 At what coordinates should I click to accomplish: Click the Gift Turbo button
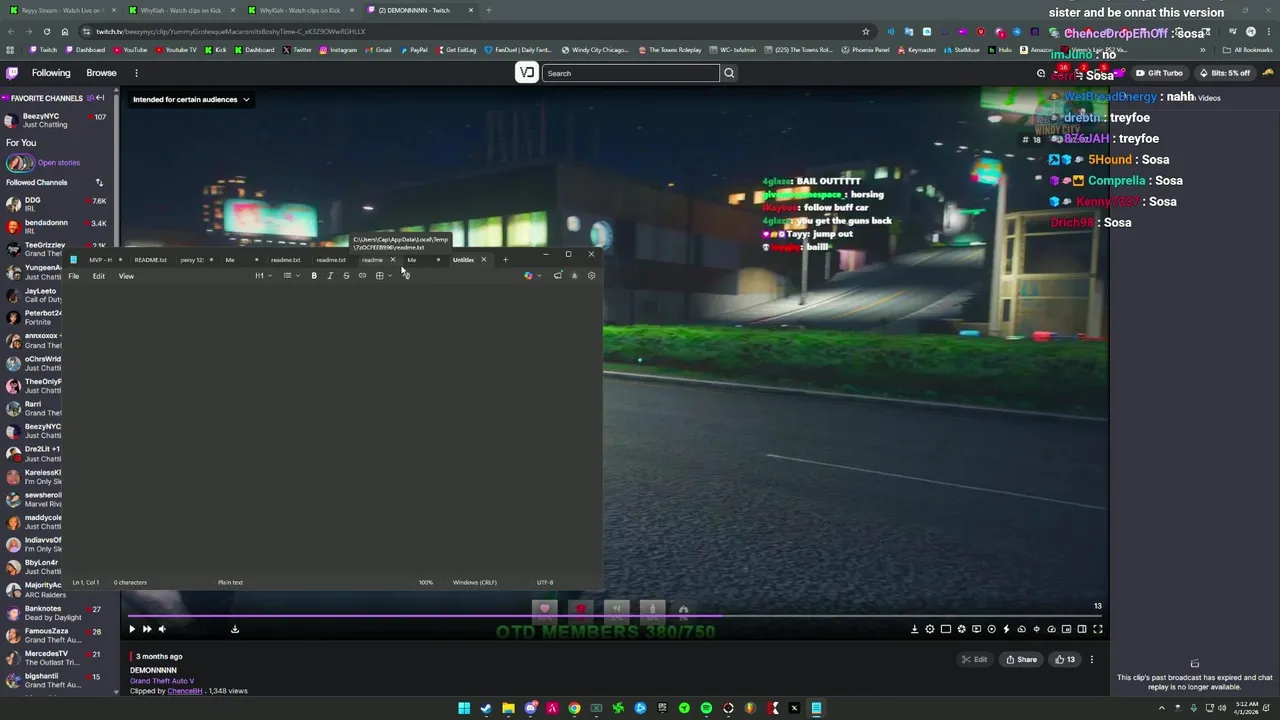(1158, 73)
